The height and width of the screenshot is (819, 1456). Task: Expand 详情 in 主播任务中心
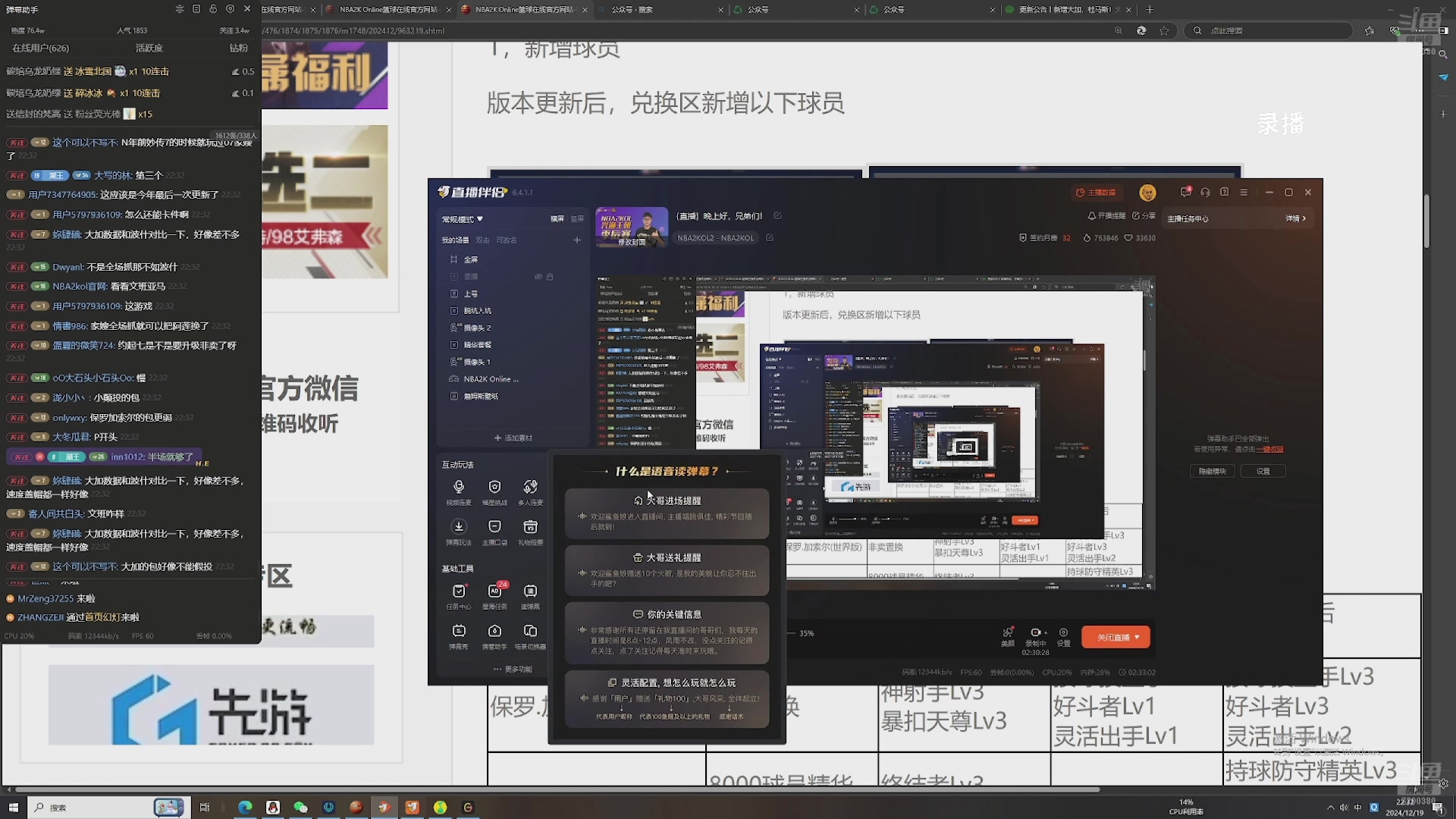click(x=1295, y=218)
